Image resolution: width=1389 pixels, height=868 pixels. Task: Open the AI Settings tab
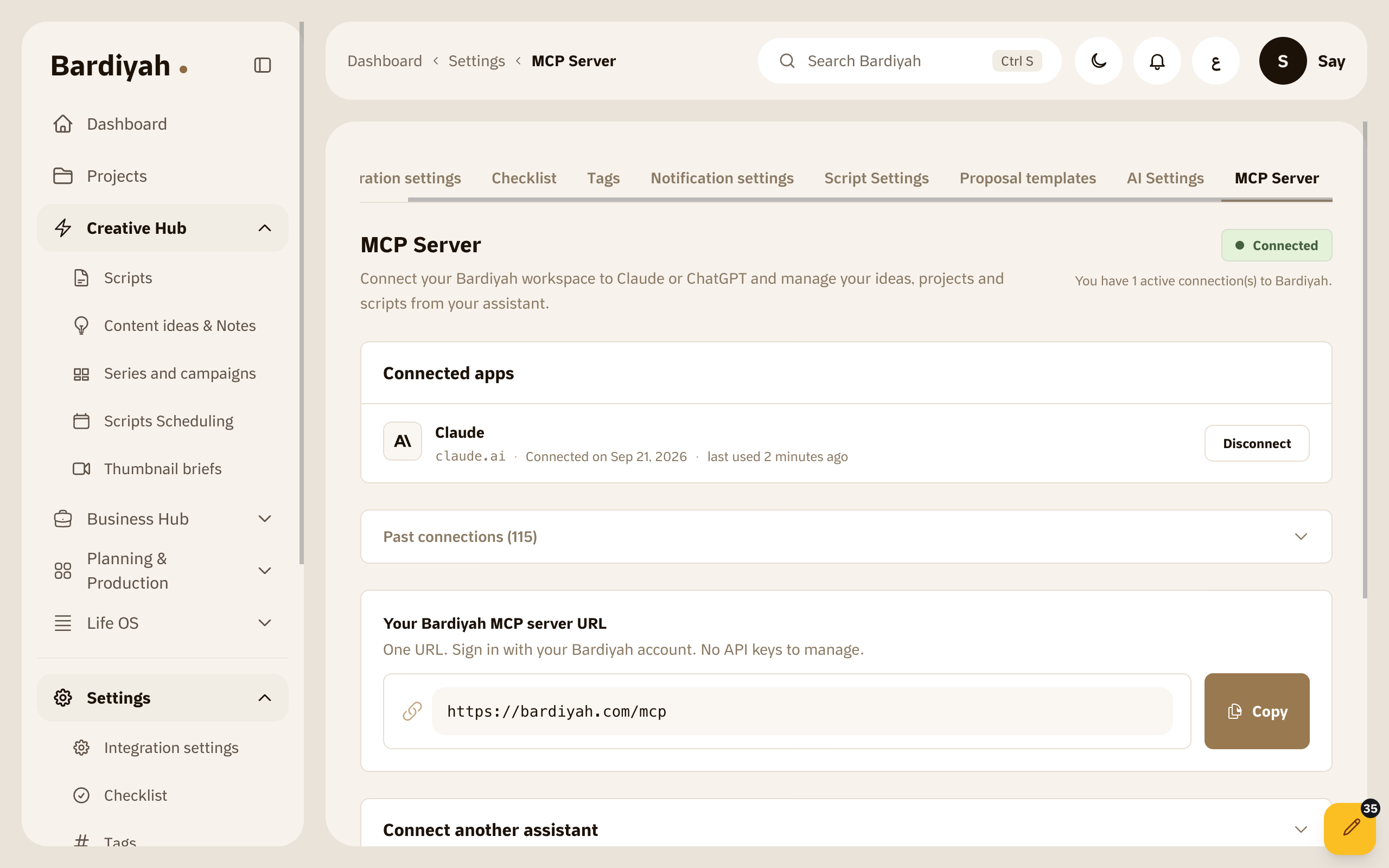[1165, 178]
